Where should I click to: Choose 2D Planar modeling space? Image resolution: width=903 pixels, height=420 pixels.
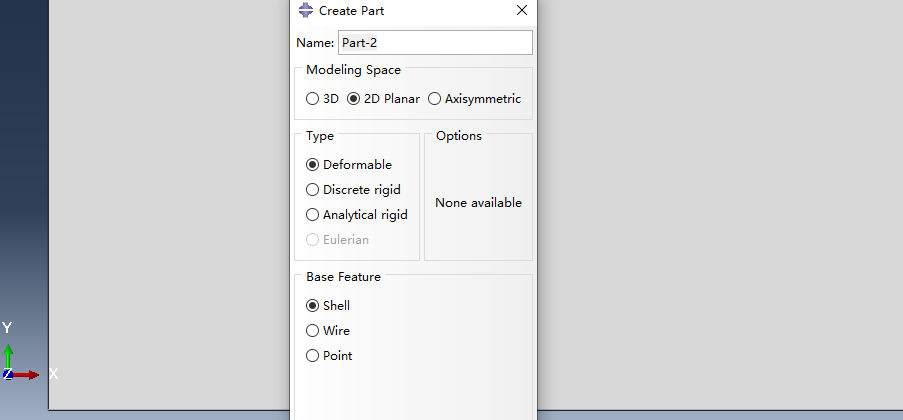[384, 99]
